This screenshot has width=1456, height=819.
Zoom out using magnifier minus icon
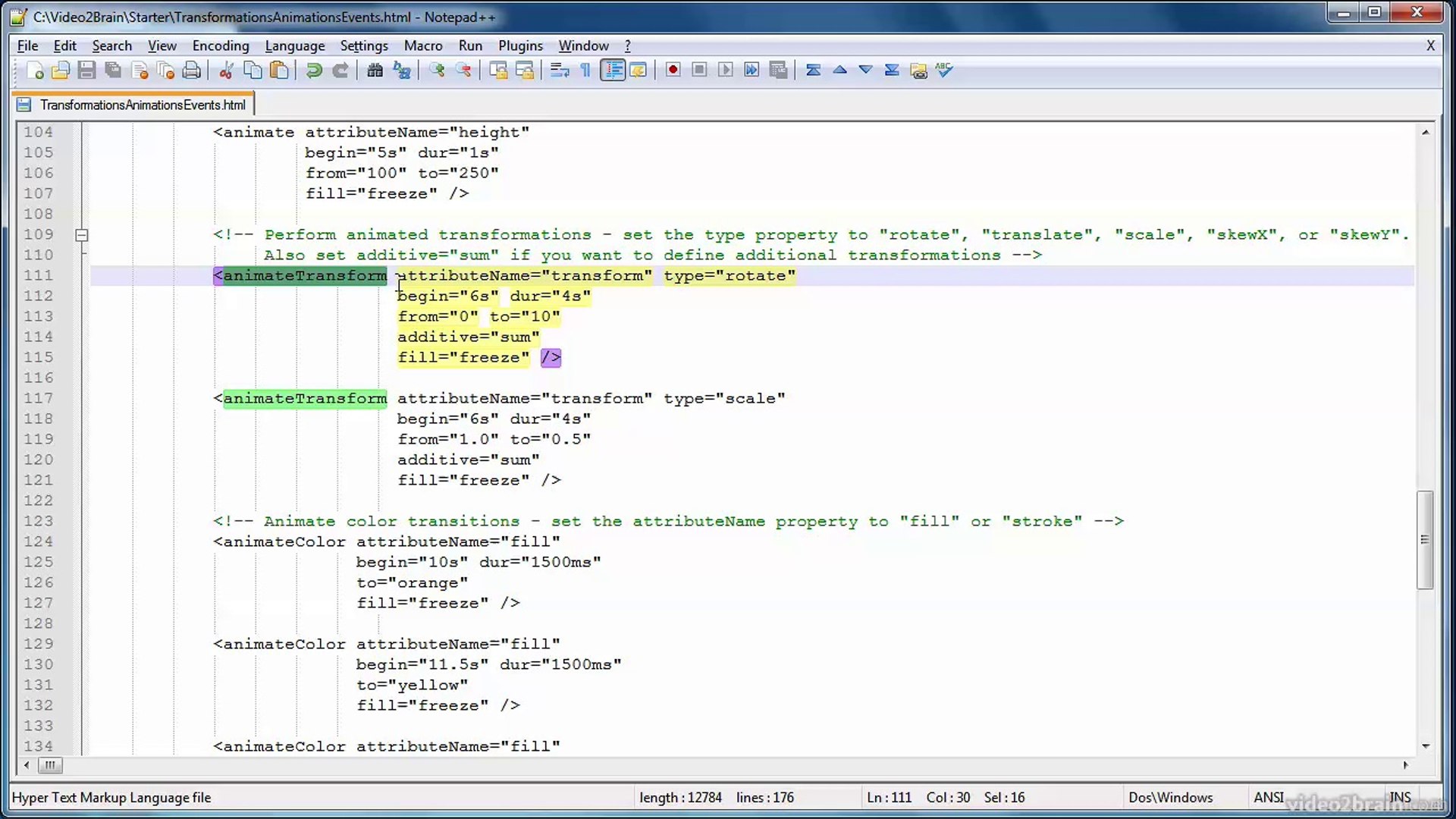[x=463, y=71]
